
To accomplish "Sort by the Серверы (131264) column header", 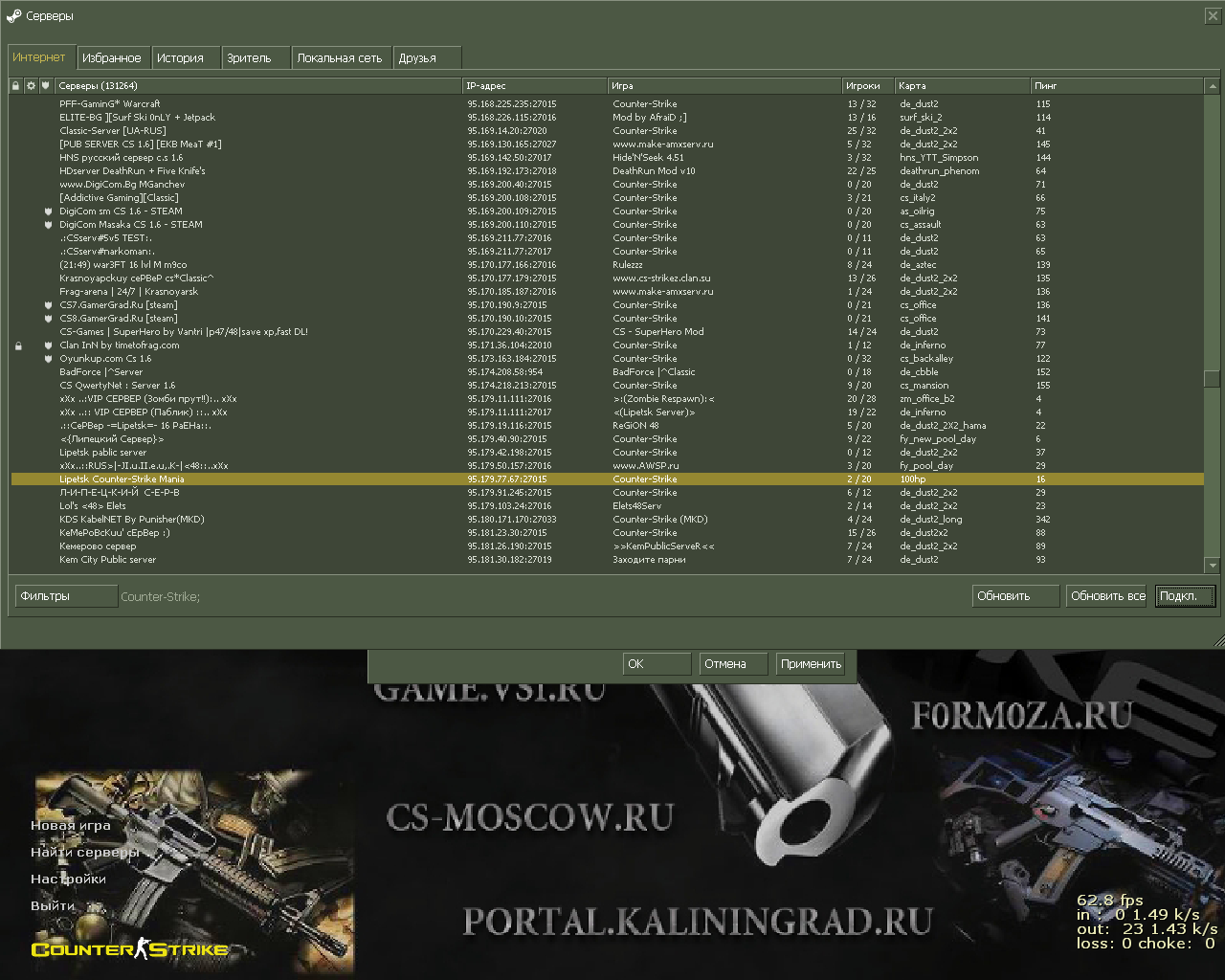I will click(258, 85).
